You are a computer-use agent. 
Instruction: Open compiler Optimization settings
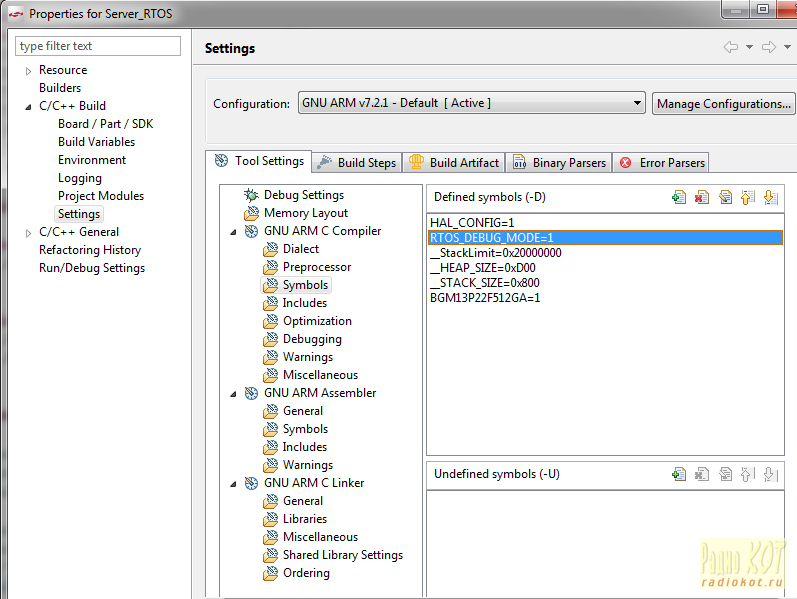click(x=317, y=321)
